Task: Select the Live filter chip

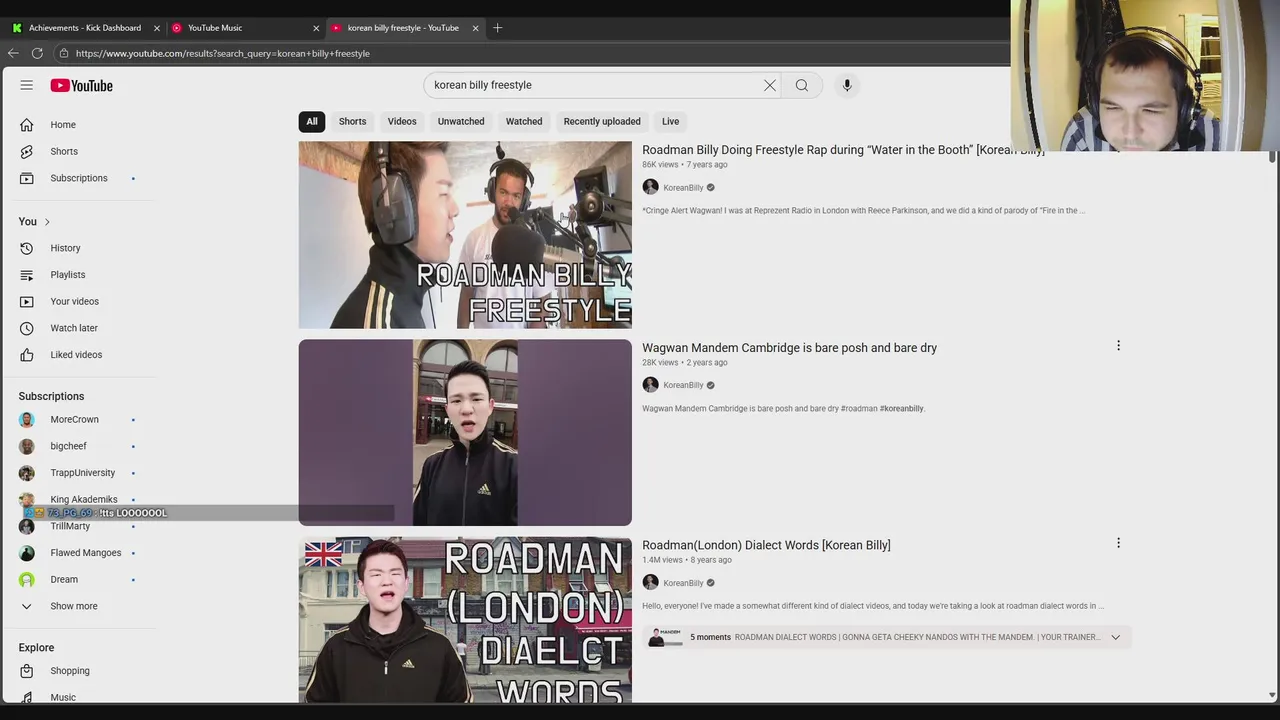Action: pyautogui.click(x=670, y=122)
